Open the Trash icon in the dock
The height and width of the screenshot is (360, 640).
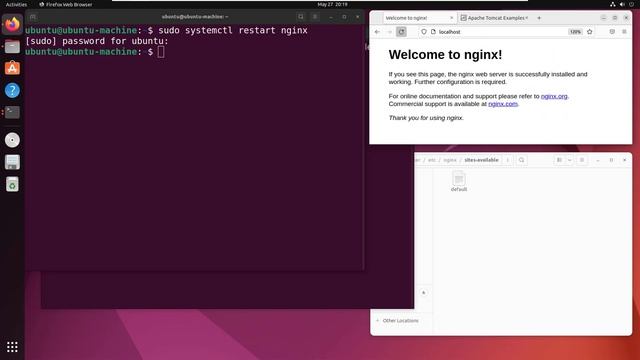[x=12, y=184]
